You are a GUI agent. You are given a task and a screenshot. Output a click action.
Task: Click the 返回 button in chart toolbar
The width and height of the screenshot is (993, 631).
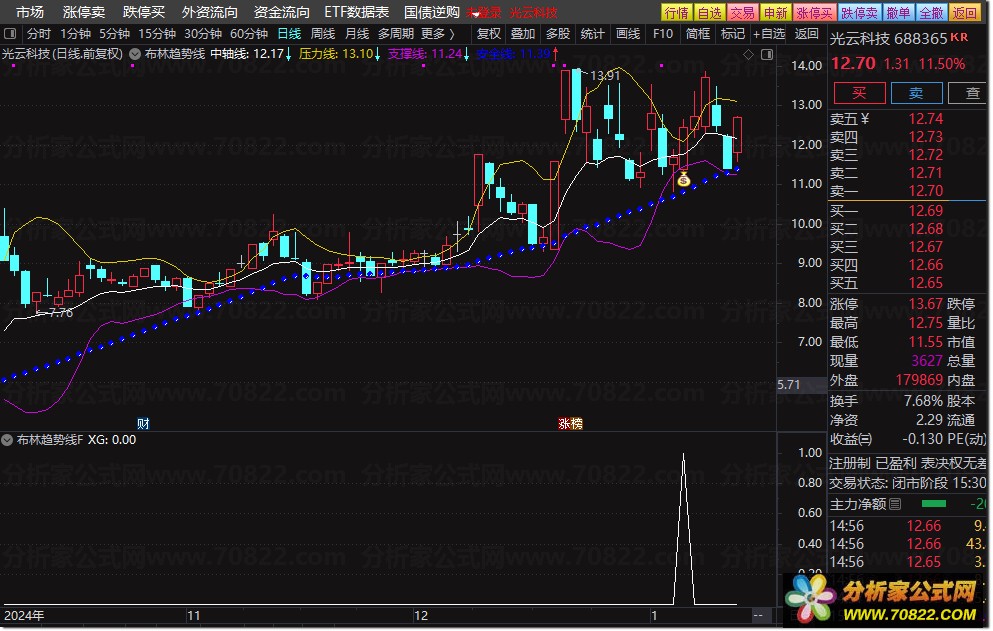point(806,34)
